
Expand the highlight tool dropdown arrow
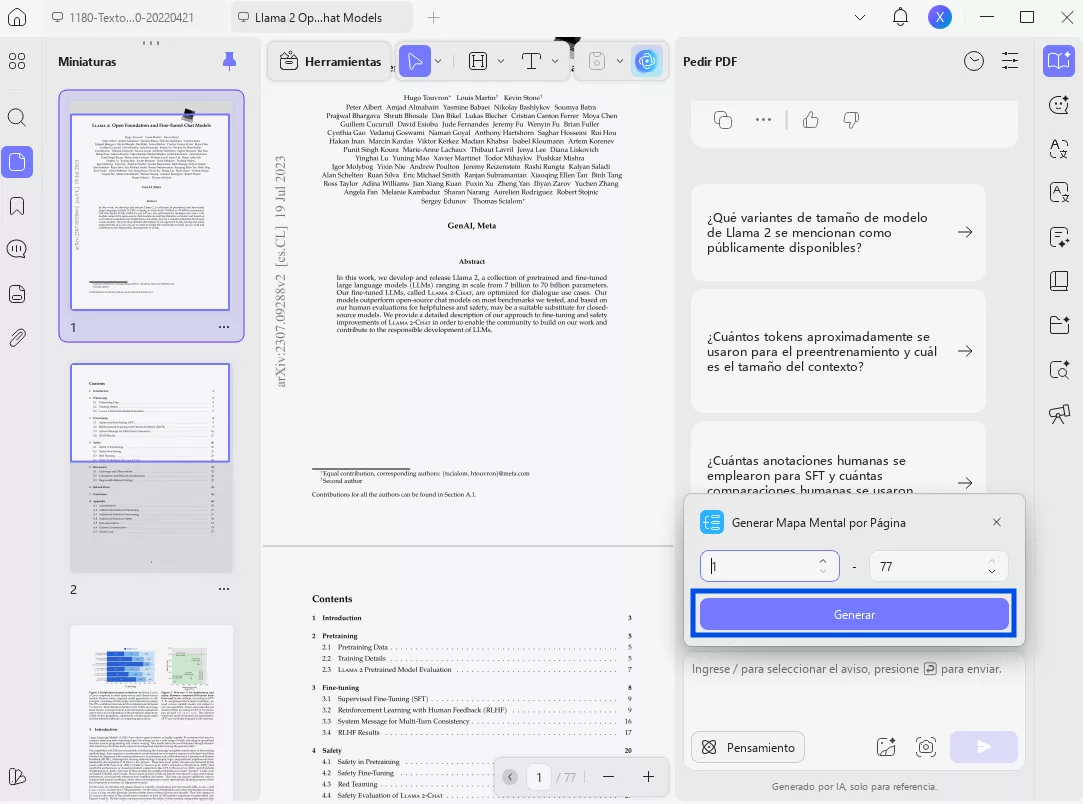(501, 61)
